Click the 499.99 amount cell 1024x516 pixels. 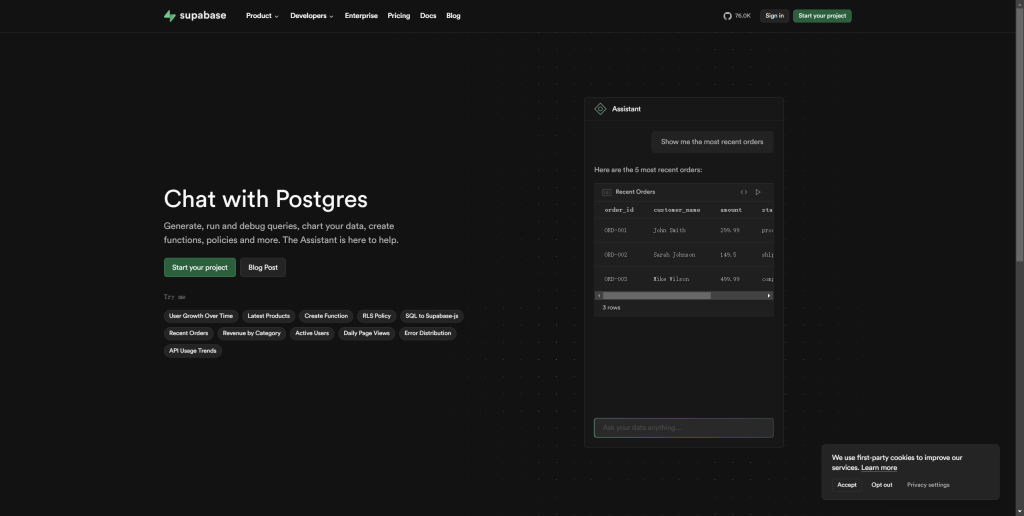[729, 279]
